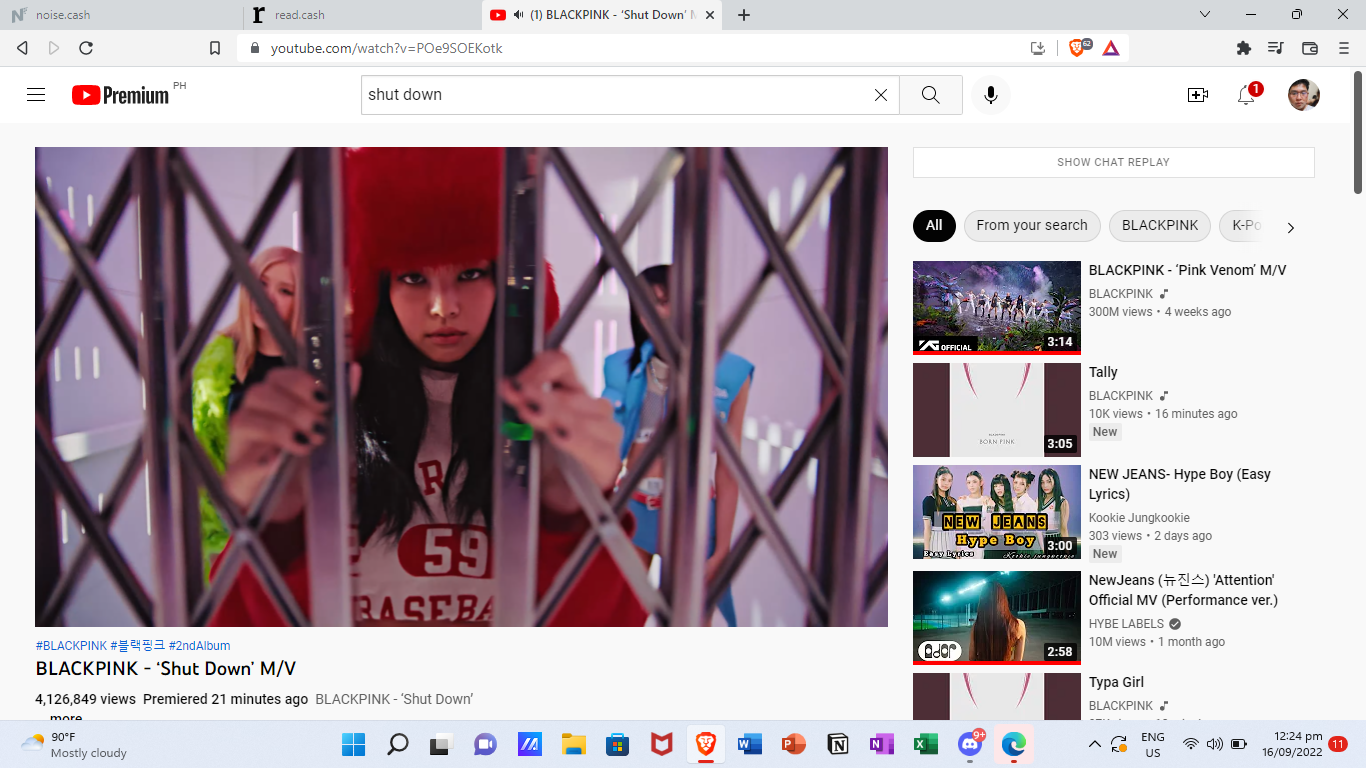
Task: Open the 'Typa Girl' video title
Action: point(1116,682)
